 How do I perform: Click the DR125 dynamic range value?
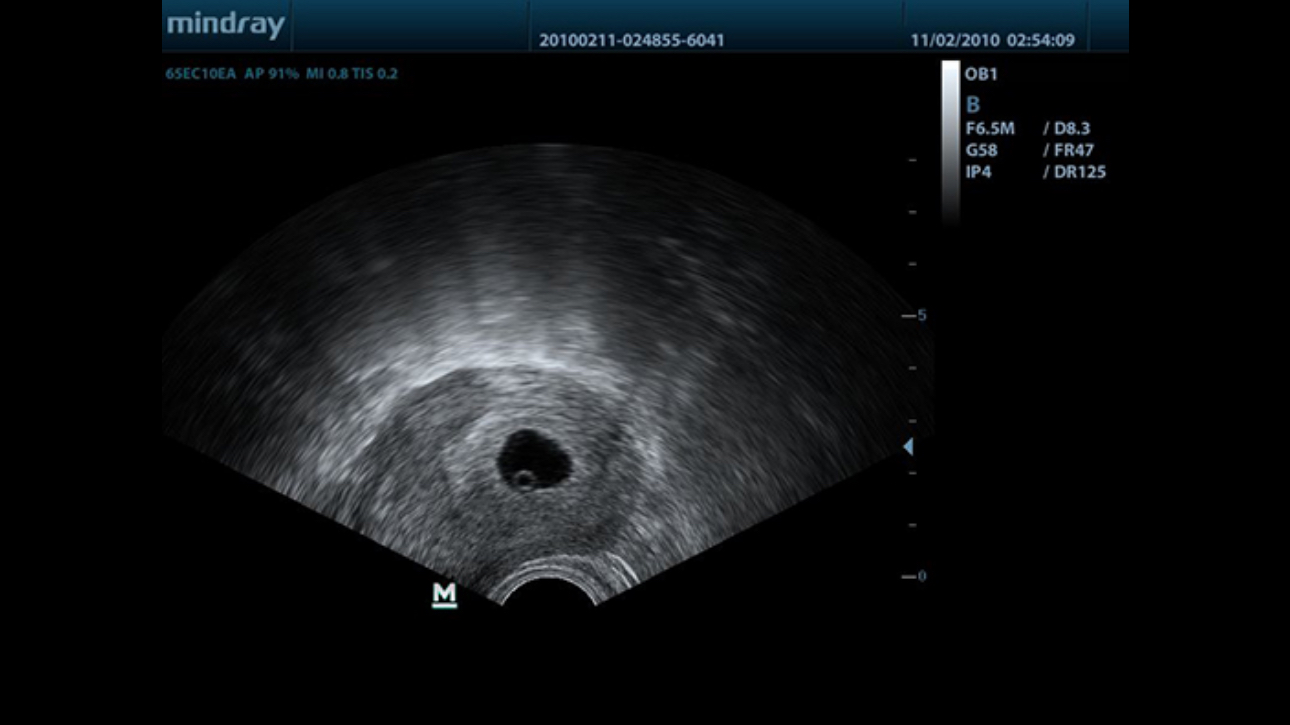[1079, 172]
